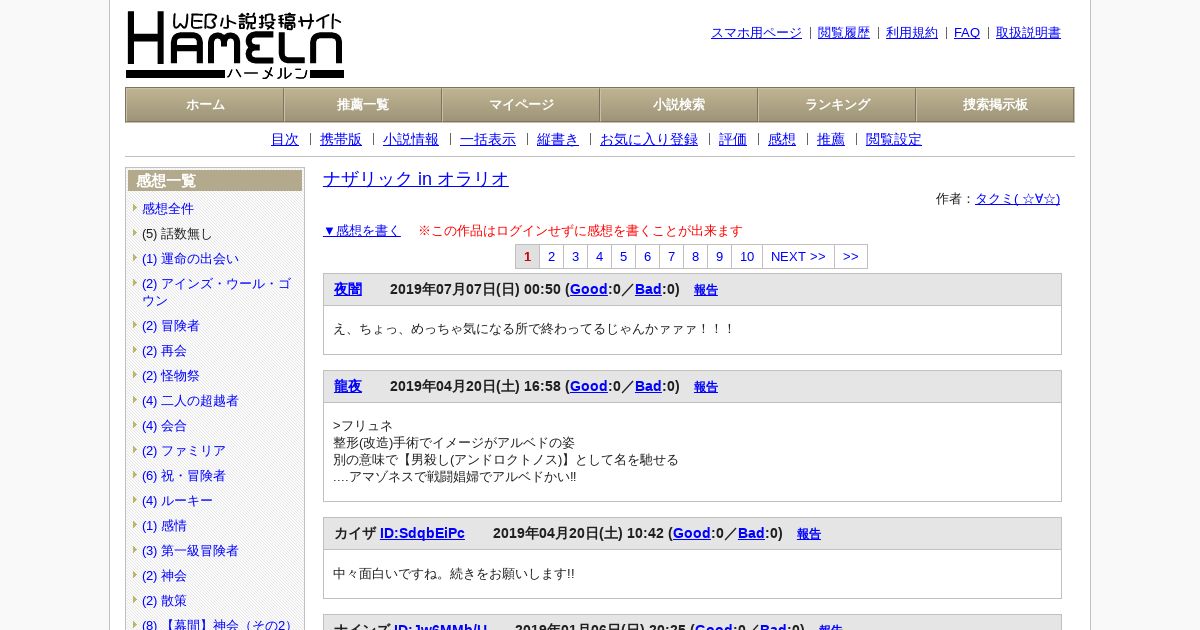Report カイザ's comment with 報告
The height and width of the screenshot is (630, 1200).
tap(809, 534)
